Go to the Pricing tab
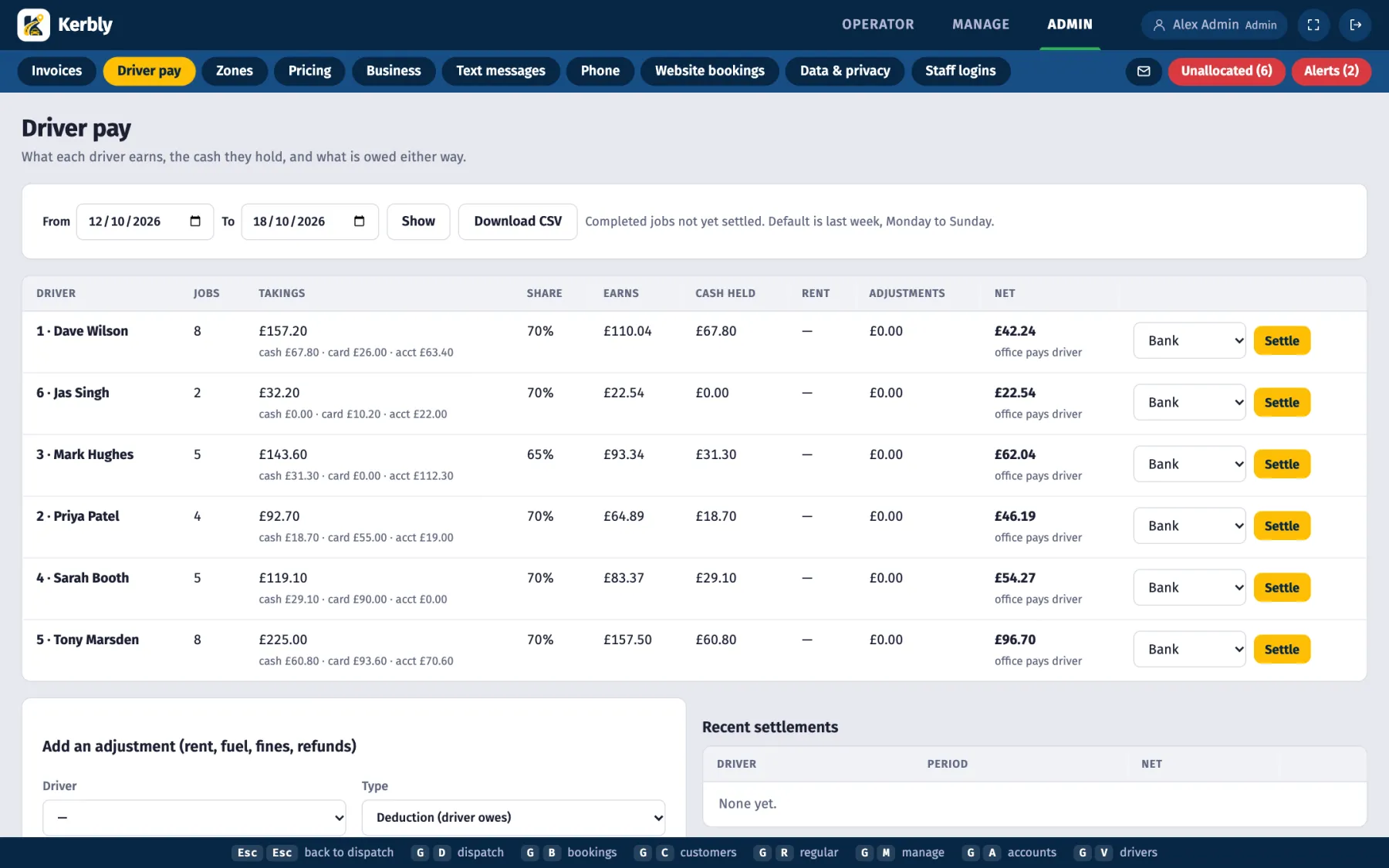 click(x=309, y=71)
